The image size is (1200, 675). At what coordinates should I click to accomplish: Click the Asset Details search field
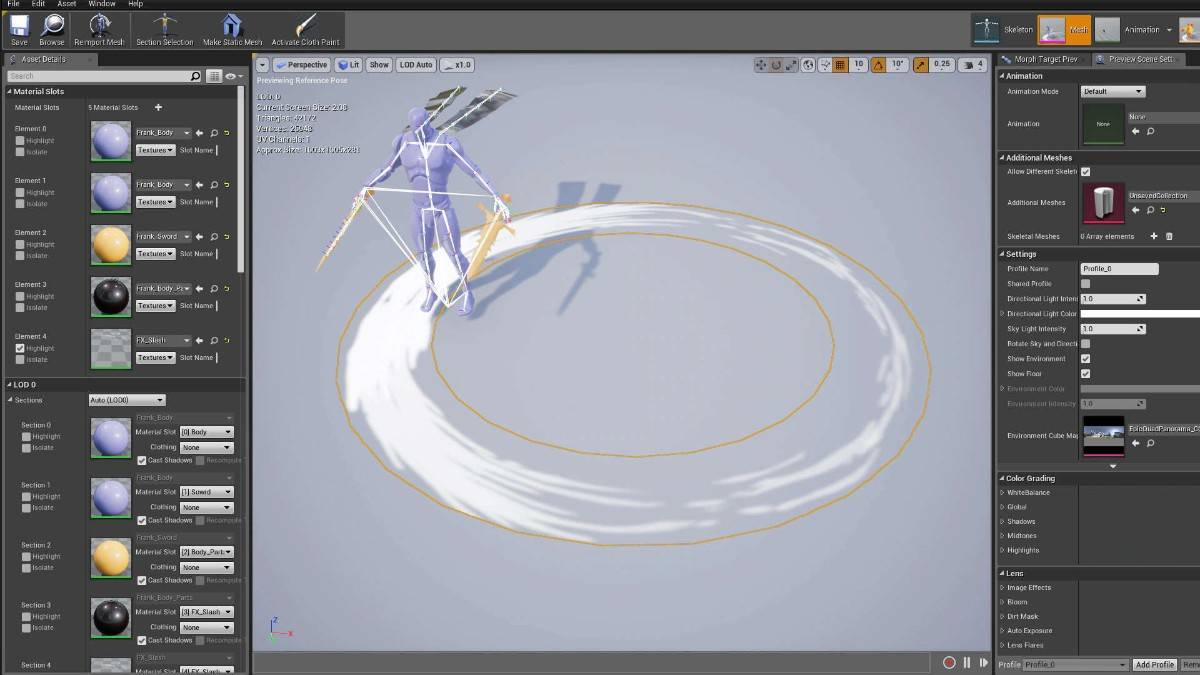(104, 76)
